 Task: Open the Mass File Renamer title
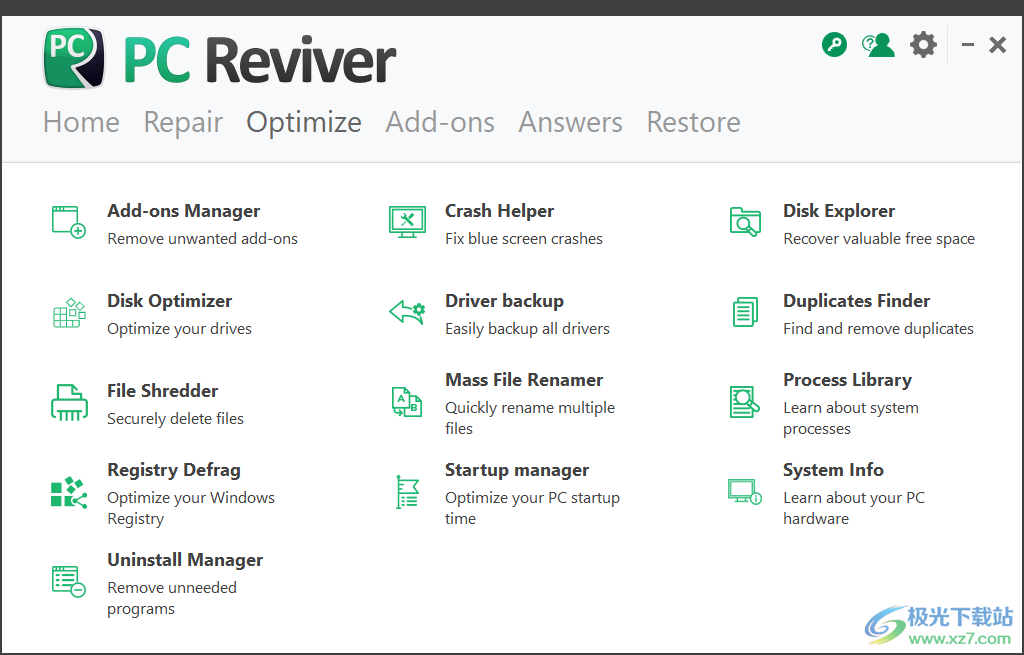[524, 380]
